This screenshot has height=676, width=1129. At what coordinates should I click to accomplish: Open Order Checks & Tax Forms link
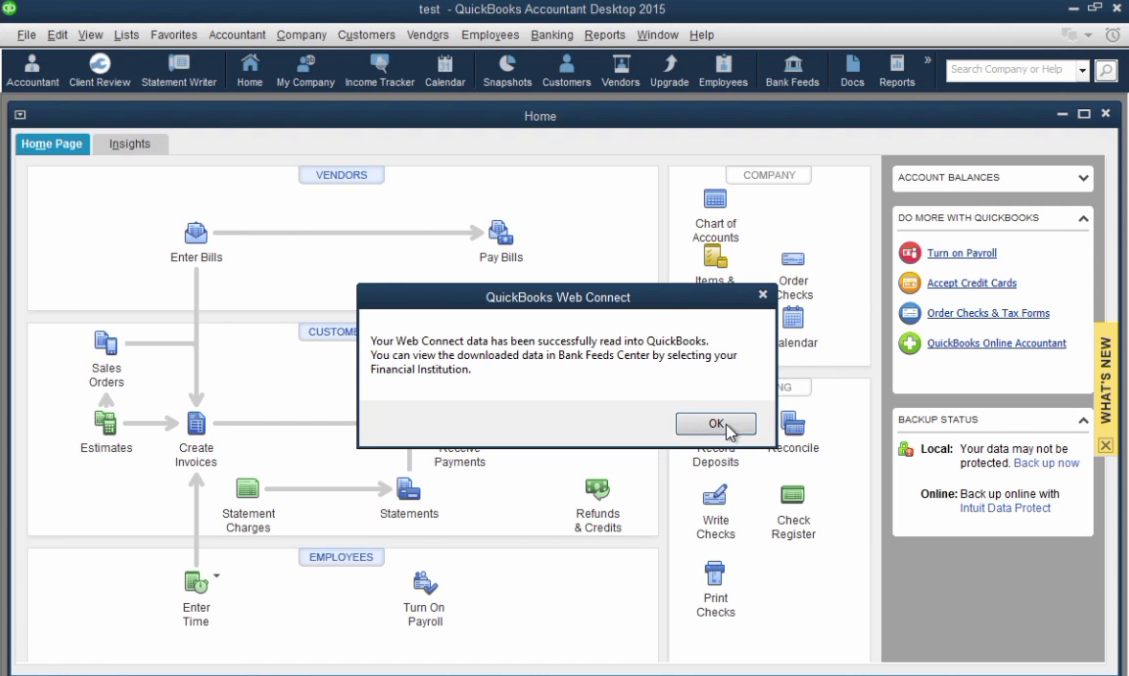[x=988, y=313]
